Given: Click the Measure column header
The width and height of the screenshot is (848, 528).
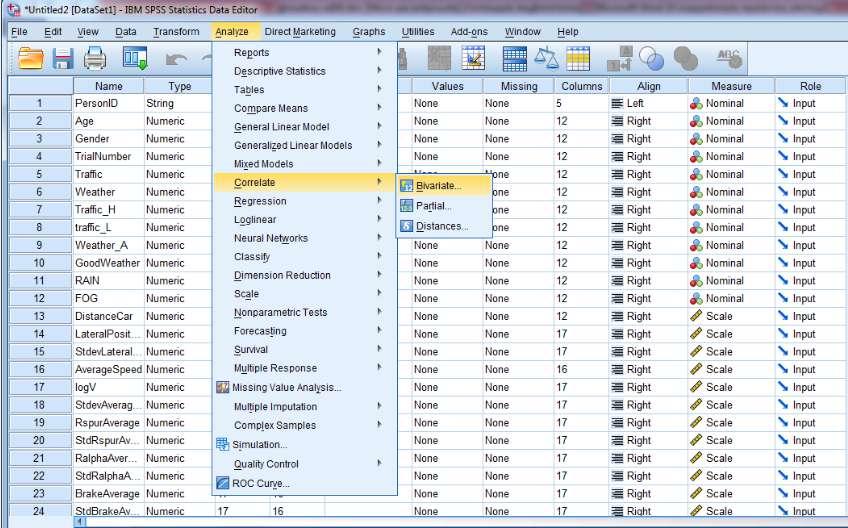Looking at the screenshot, I should coord(731,86).
